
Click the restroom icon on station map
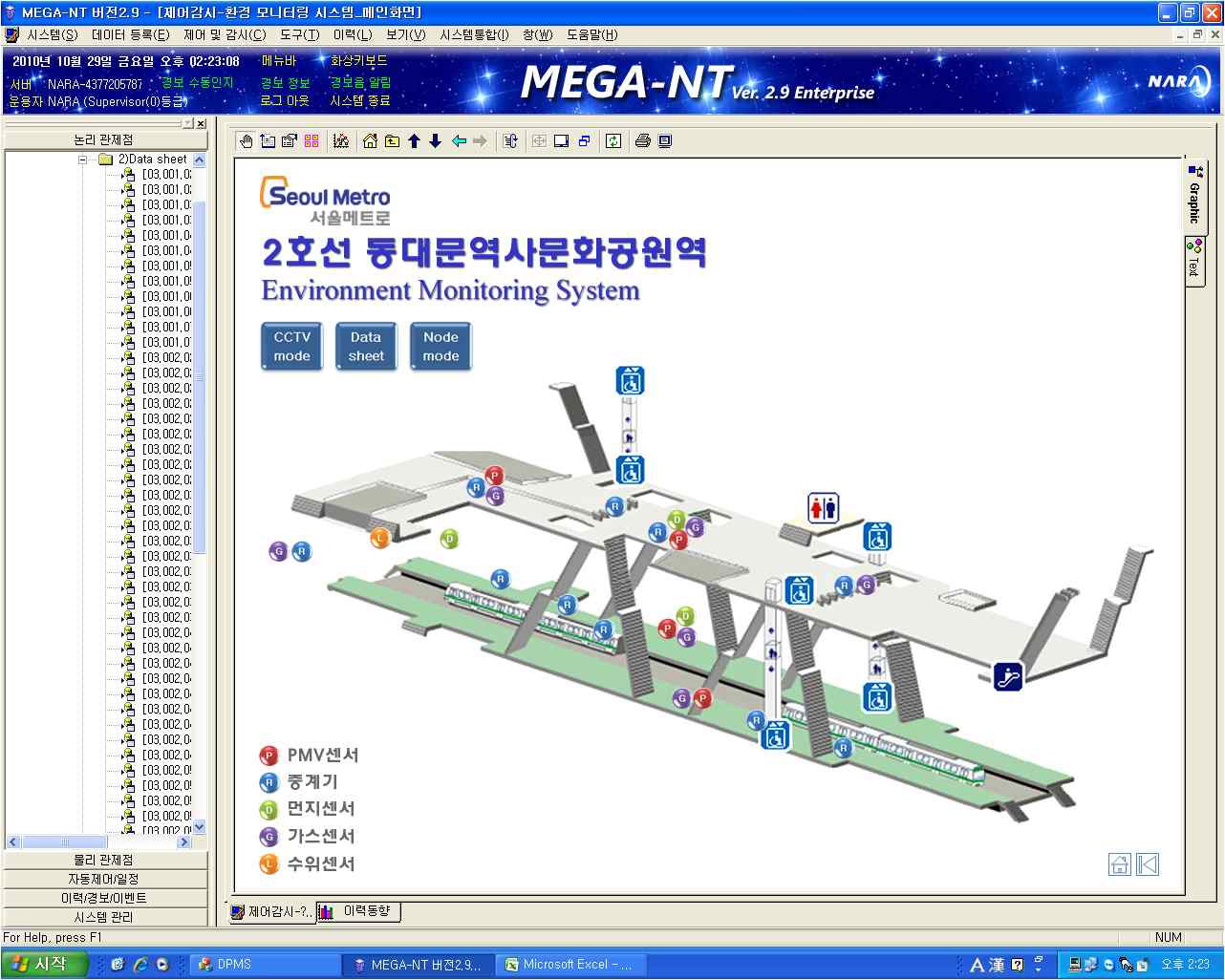point(823,507)
